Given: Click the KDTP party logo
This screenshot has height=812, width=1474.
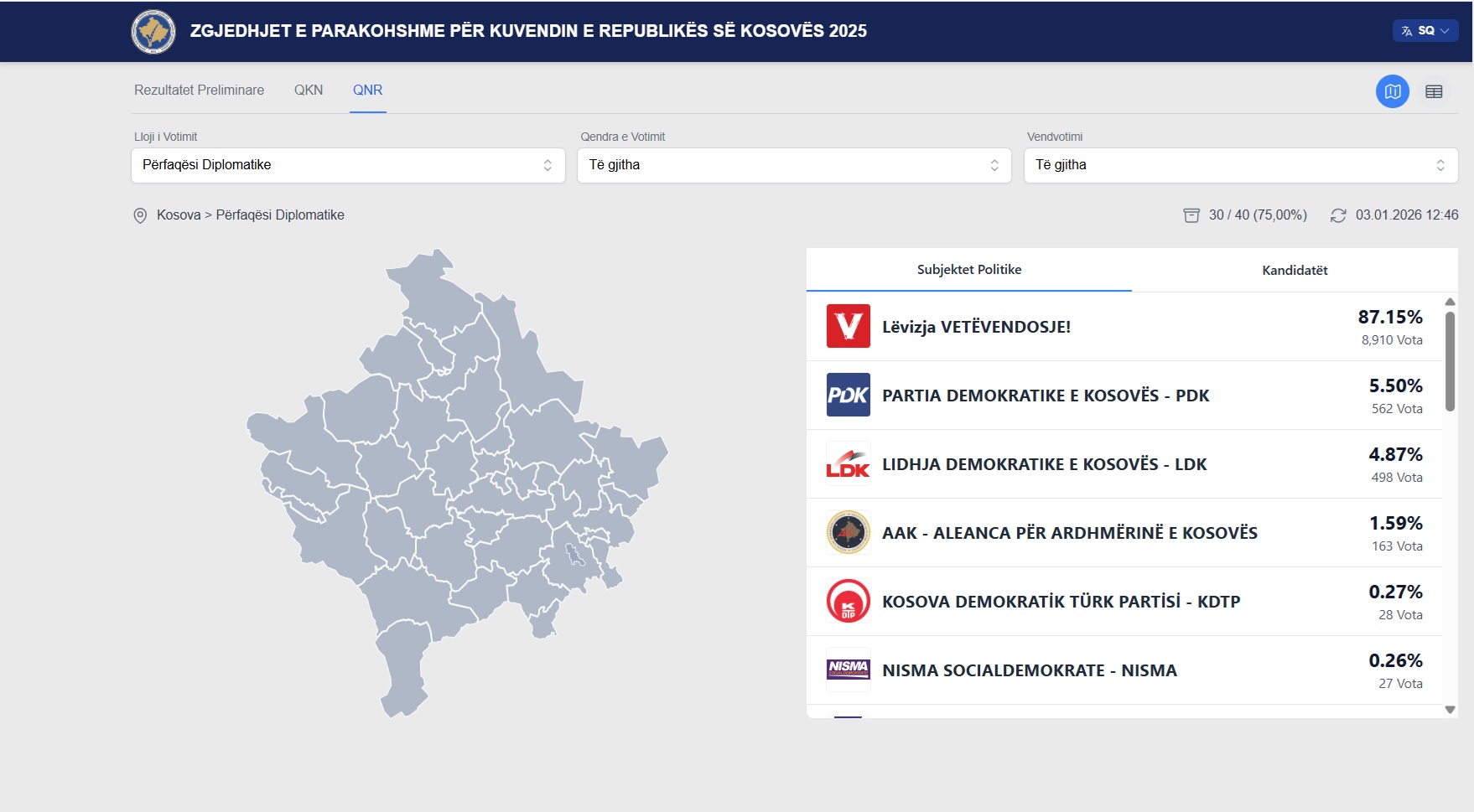Looking at the screenshot, I should [x=848, y=601].
